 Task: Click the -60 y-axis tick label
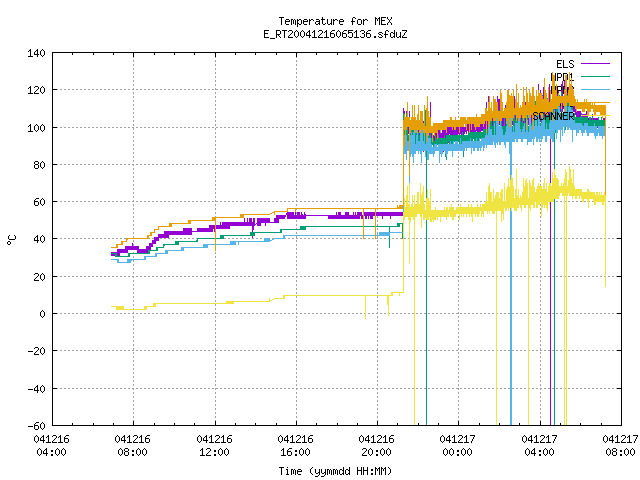(36, 426)
